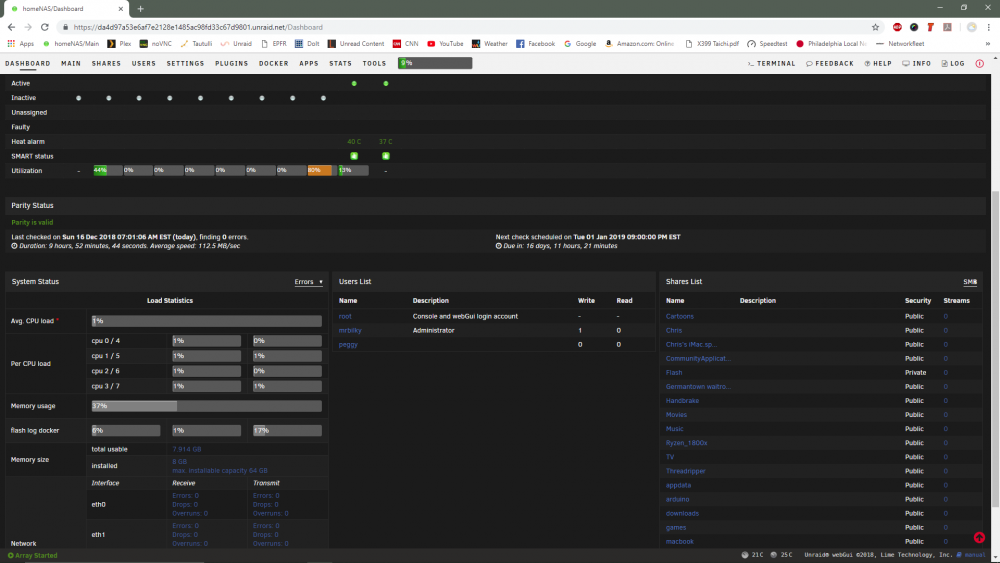Open the Ryzen_1800x share
Image resolution: width=1000 pixels, height=563 pixels.
pyautogui.click(x=686, y=442)
